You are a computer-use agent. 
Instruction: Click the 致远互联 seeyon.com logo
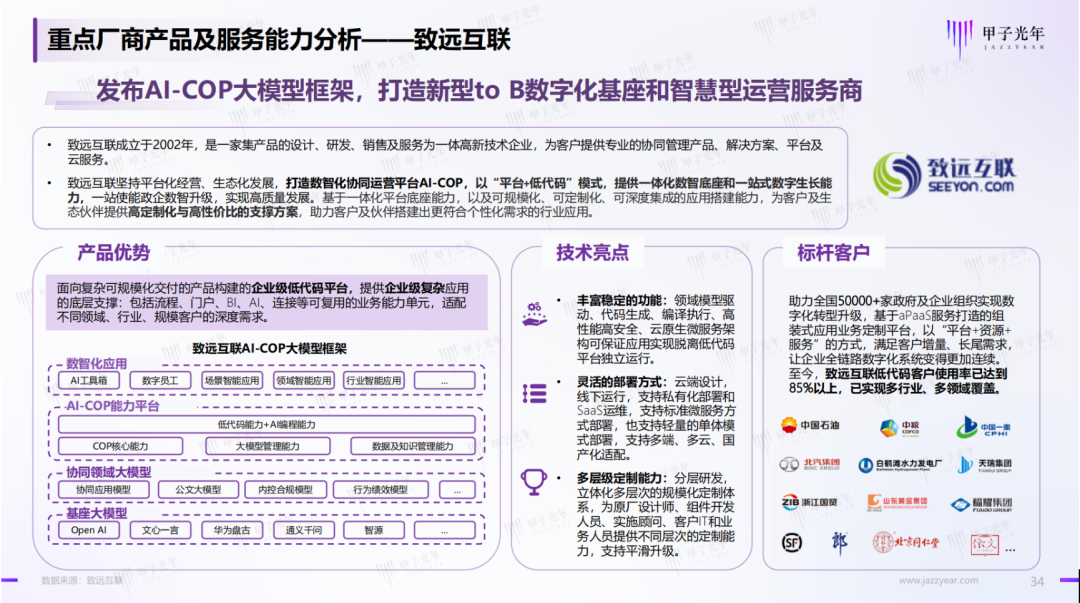944,175
